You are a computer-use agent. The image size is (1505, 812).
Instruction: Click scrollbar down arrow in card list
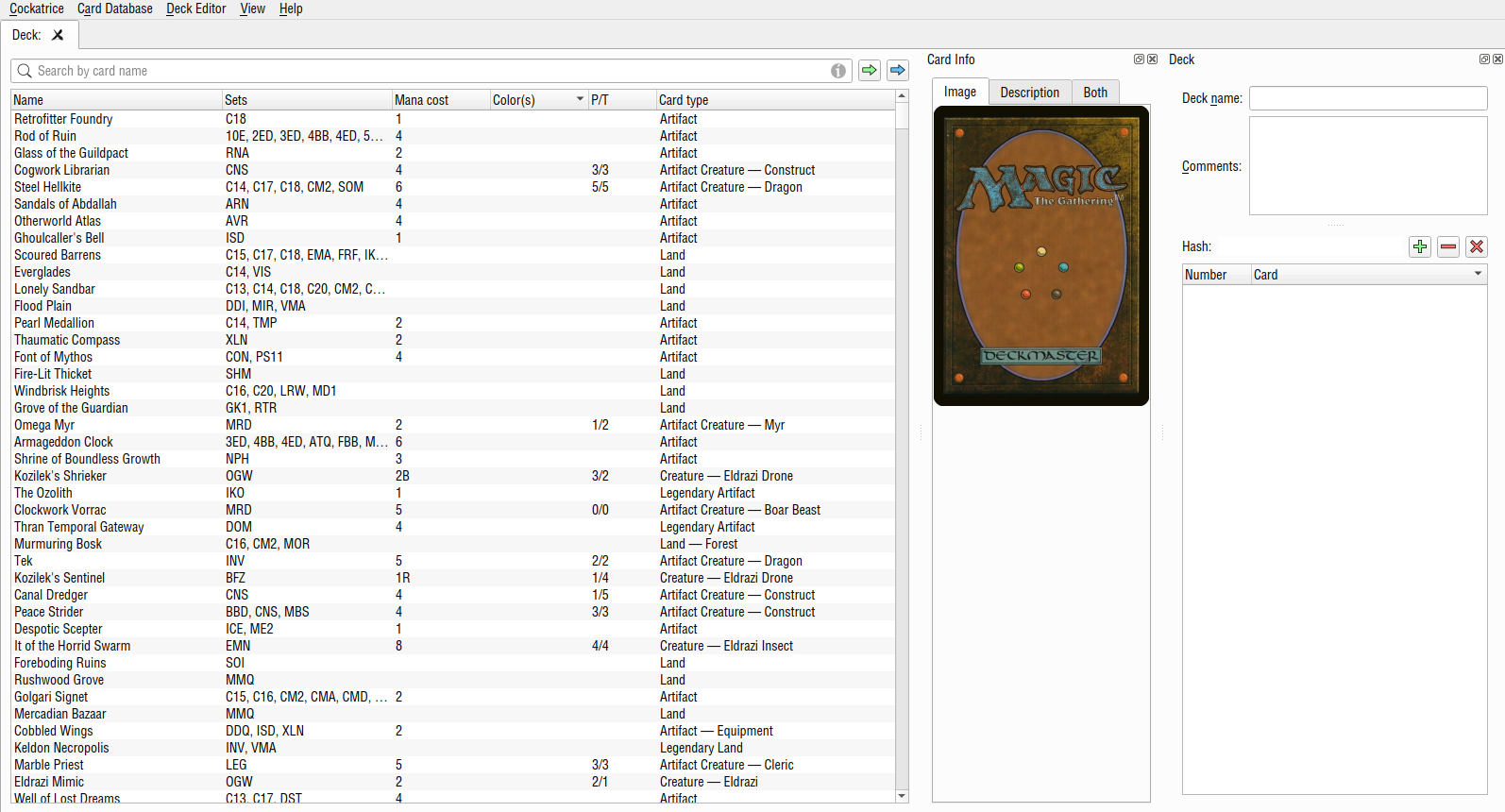(x=902, y=797)
